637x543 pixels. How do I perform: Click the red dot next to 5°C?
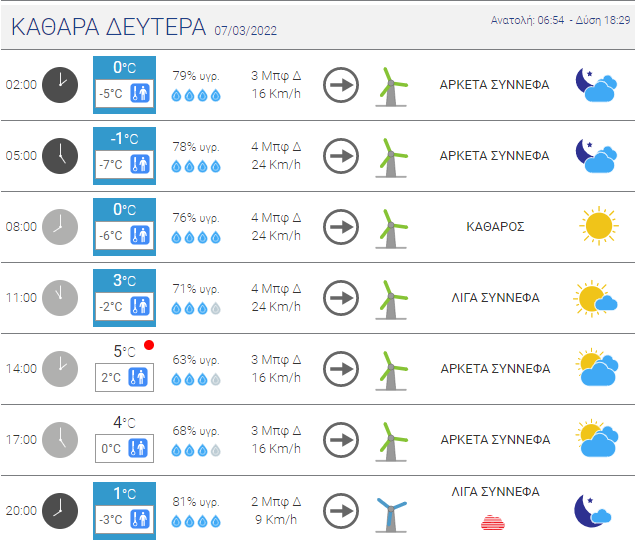149,345
